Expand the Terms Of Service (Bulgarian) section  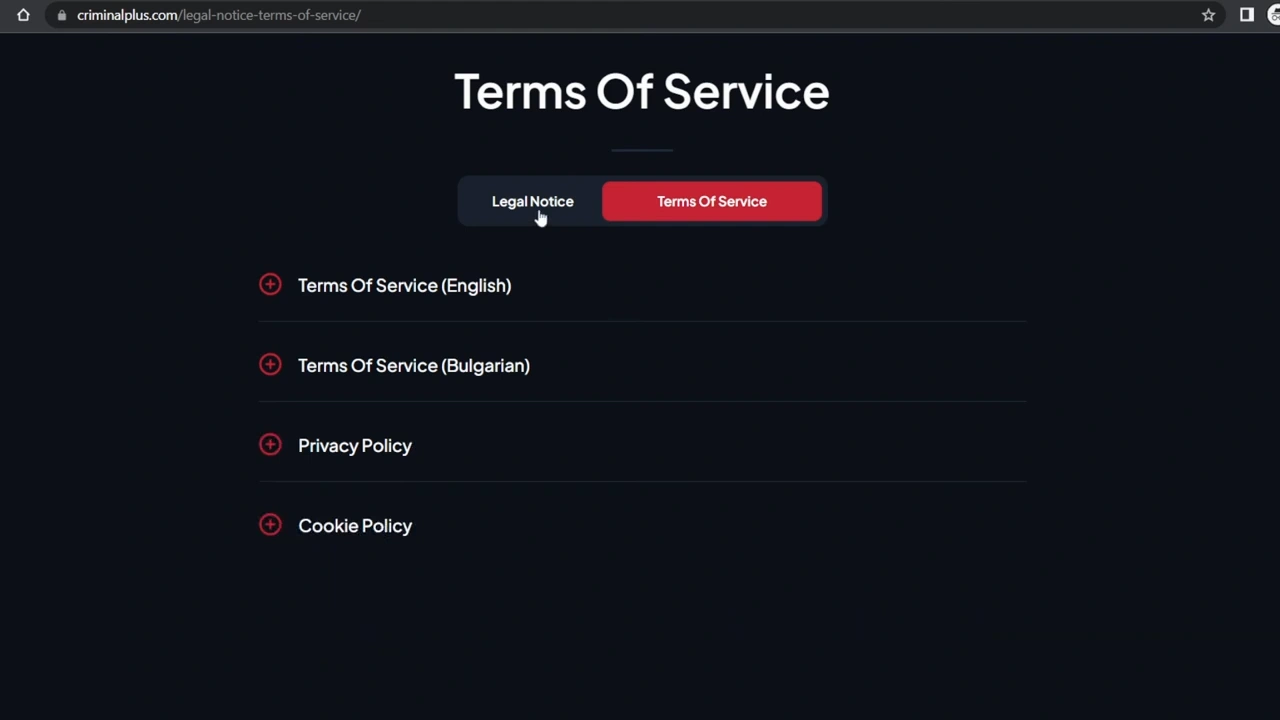click(413, 365)
